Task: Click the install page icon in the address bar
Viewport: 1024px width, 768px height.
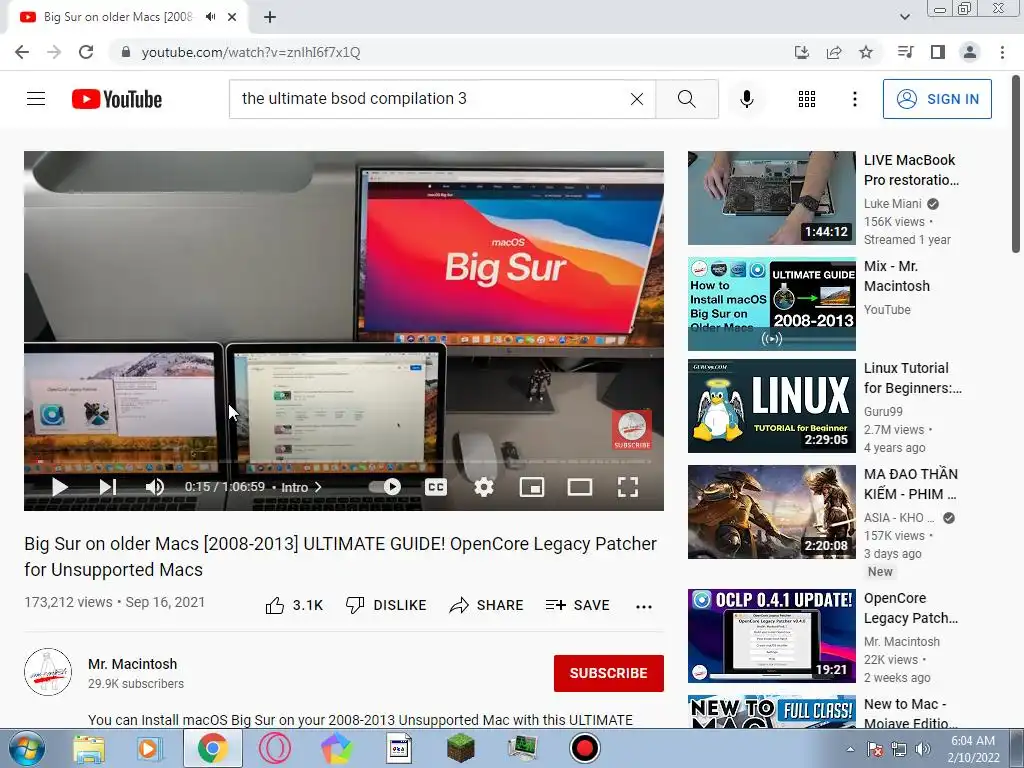Action: point(801,52)
